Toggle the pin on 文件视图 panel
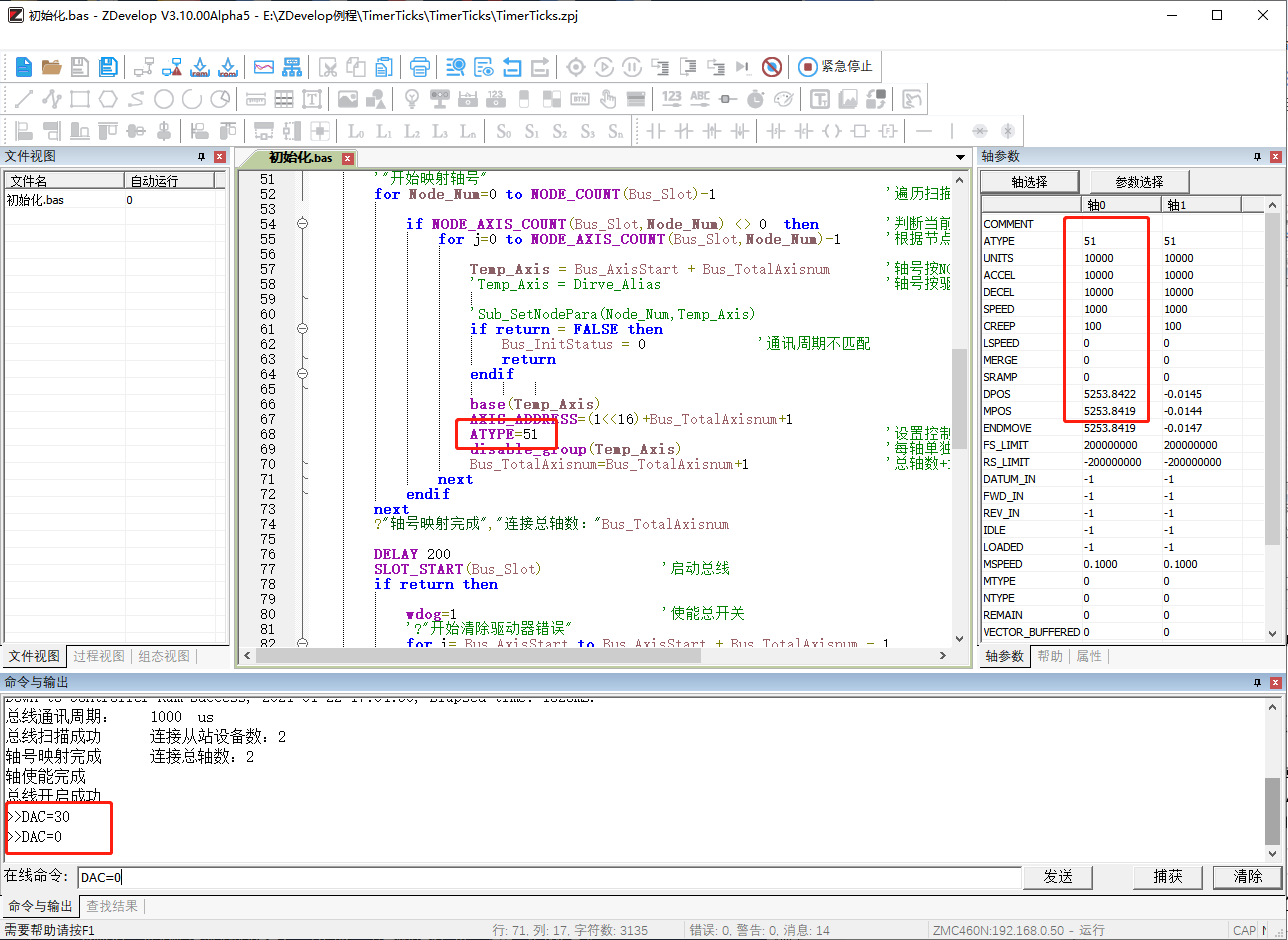Viewport: 1288px width, 940px height. point(201,157)
